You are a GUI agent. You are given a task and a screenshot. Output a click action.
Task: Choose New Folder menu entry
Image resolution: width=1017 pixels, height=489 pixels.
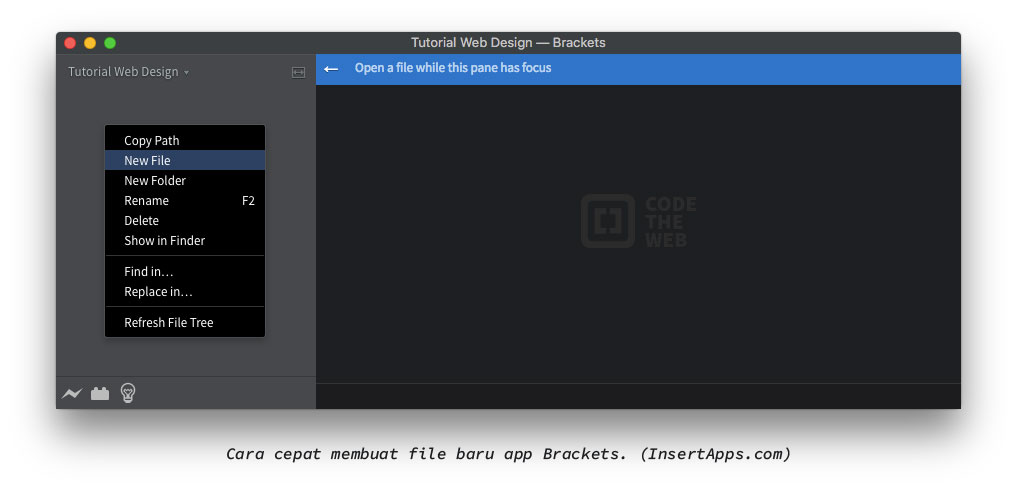point(185,180)
